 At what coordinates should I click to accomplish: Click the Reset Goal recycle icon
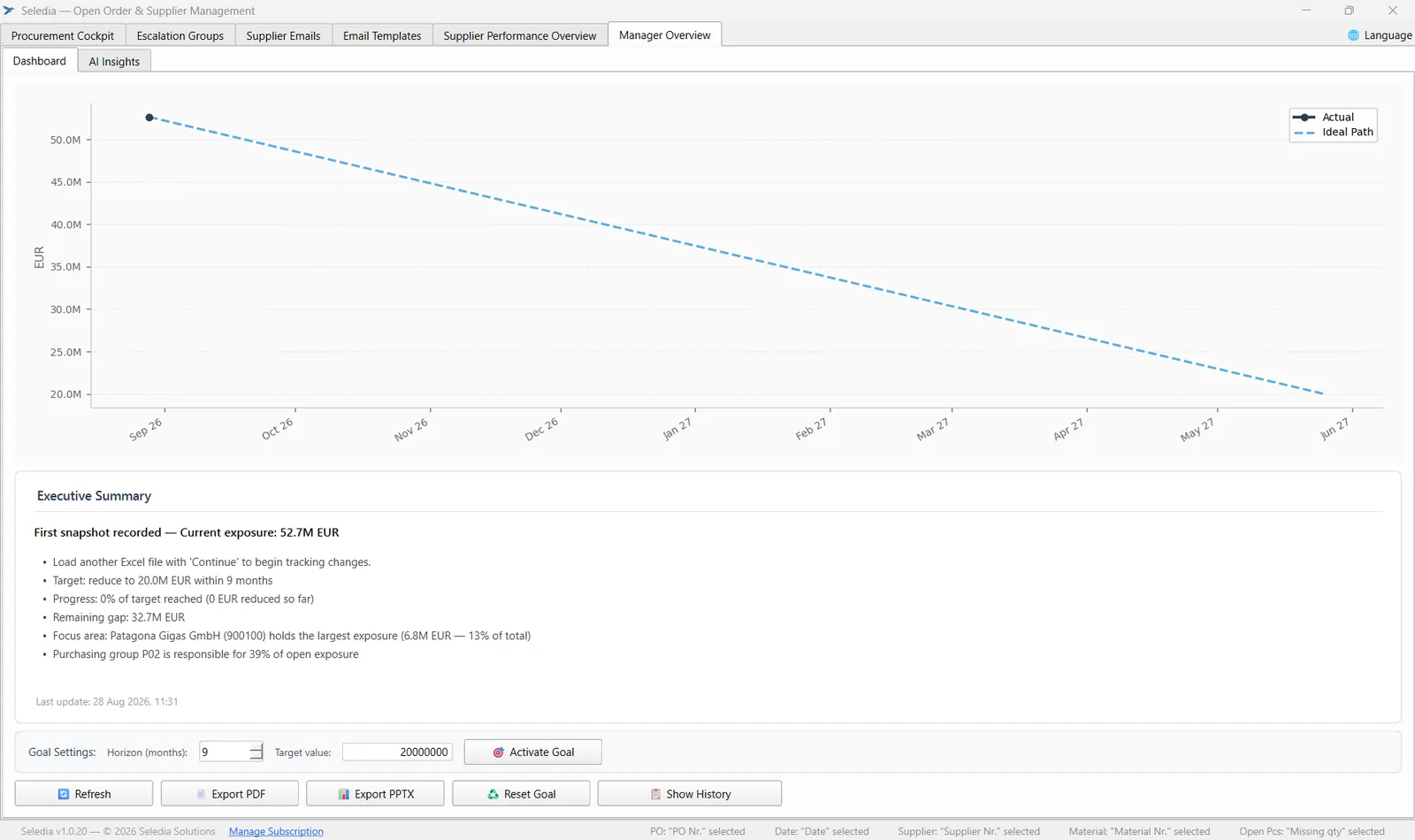coord(493,794)
